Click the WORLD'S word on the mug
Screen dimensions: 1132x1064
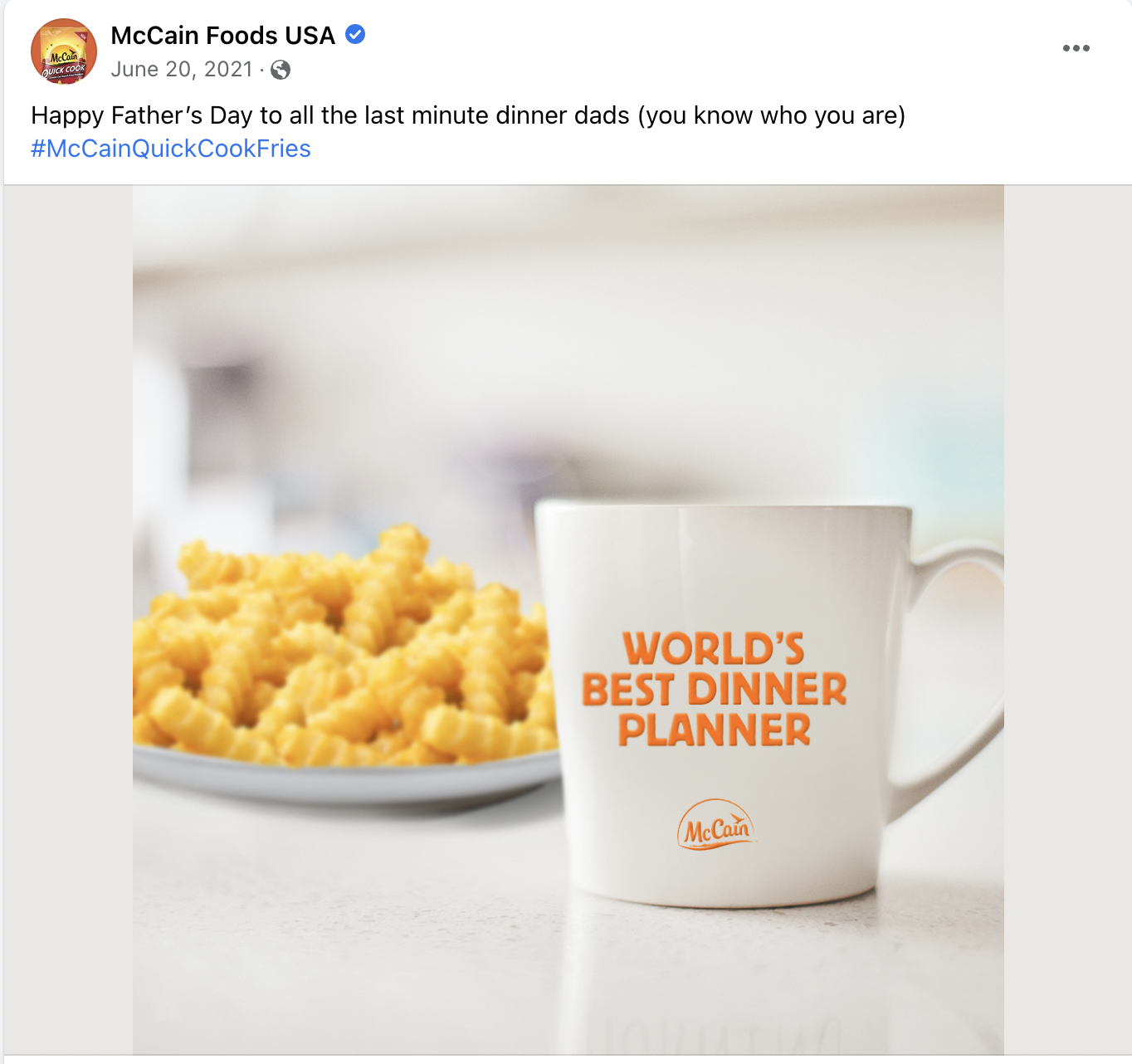point(714,649)
